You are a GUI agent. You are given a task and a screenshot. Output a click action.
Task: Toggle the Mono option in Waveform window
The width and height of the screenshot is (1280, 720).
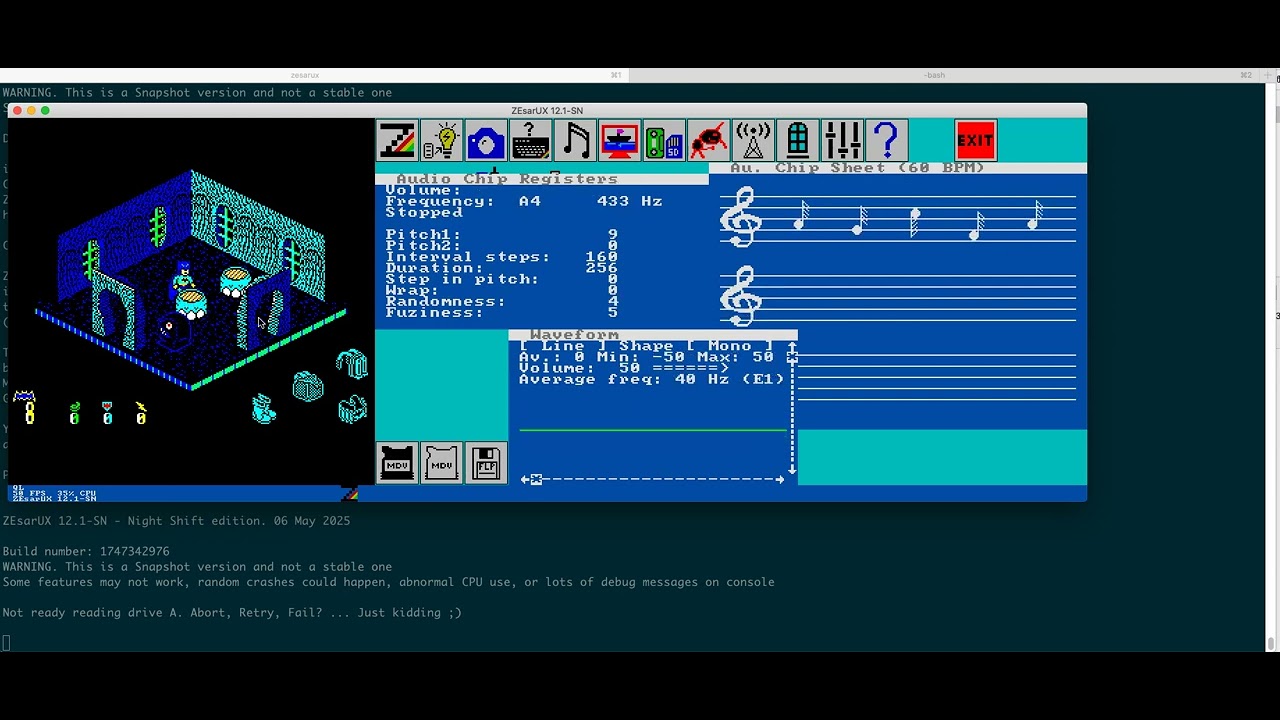[730, 346]
